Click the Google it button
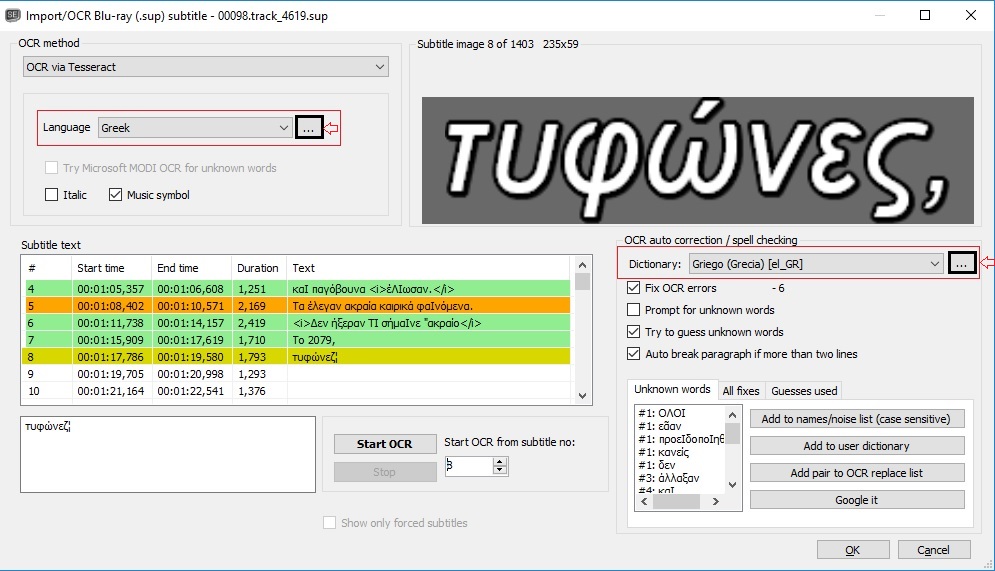The height and width of the screenshot is (571, 995). pyautogui.click(x=857, y=500)
